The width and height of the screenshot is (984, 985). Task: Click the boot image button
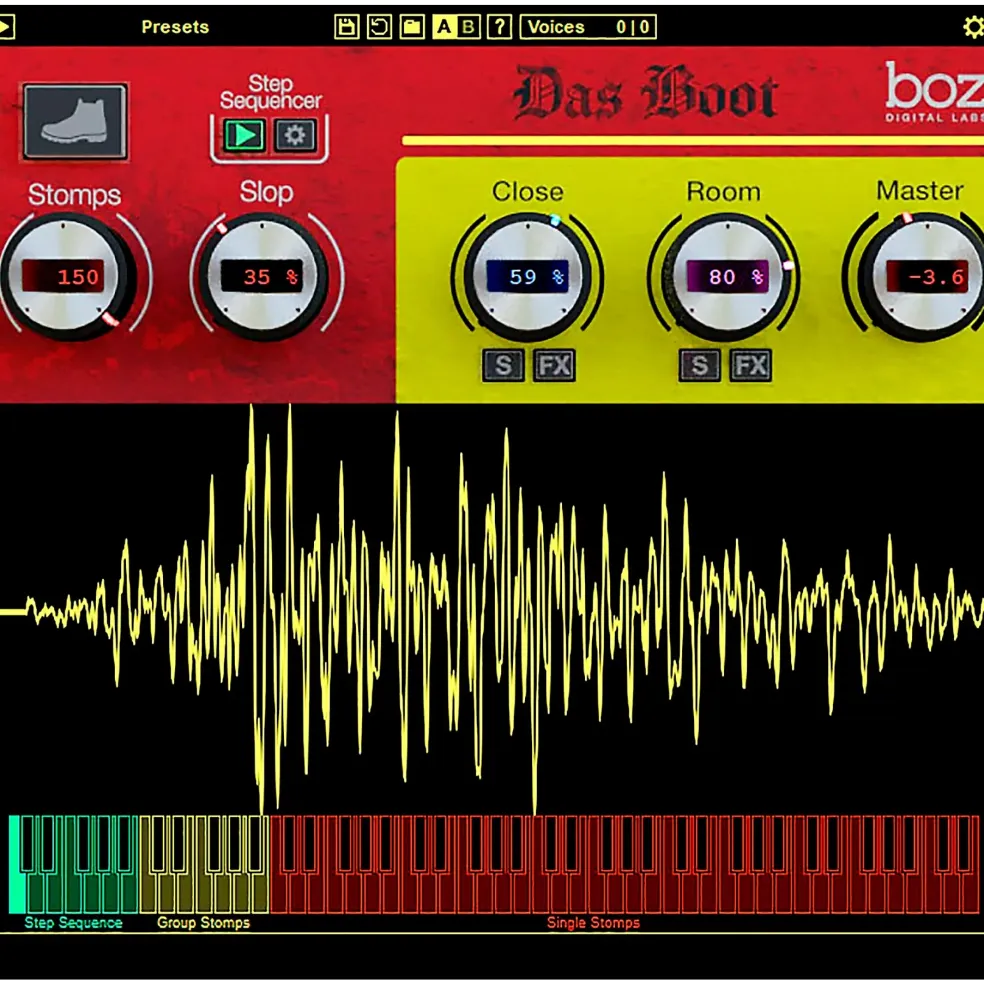point(75,122)
